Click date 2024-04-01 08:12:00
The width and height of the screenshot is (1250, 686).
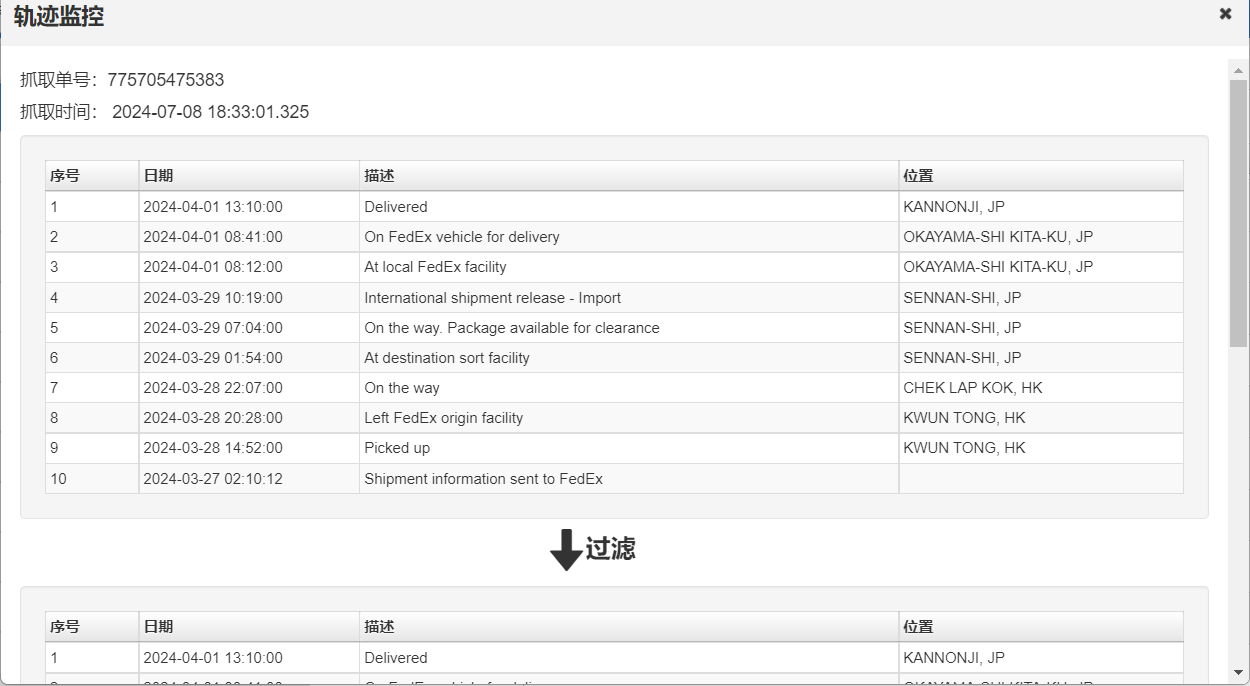[213, 267]
